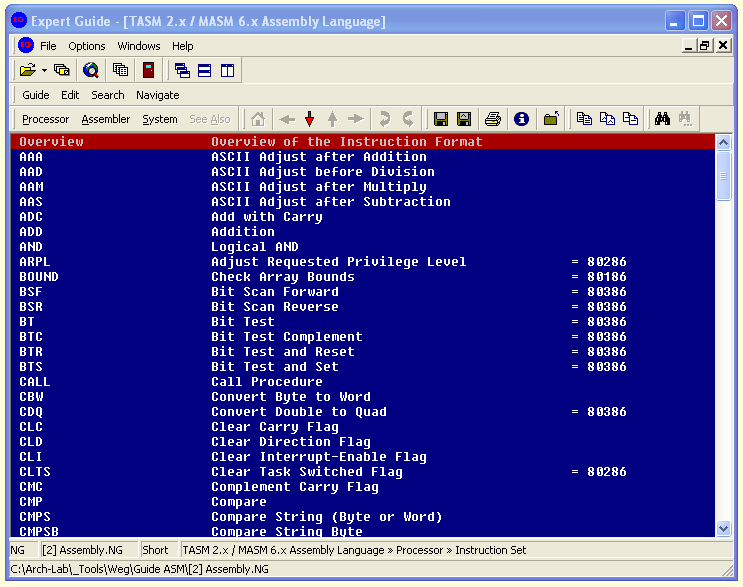
Task: Click the third copy pages icon
Action: pyautogui.click(x=630, y=119)
